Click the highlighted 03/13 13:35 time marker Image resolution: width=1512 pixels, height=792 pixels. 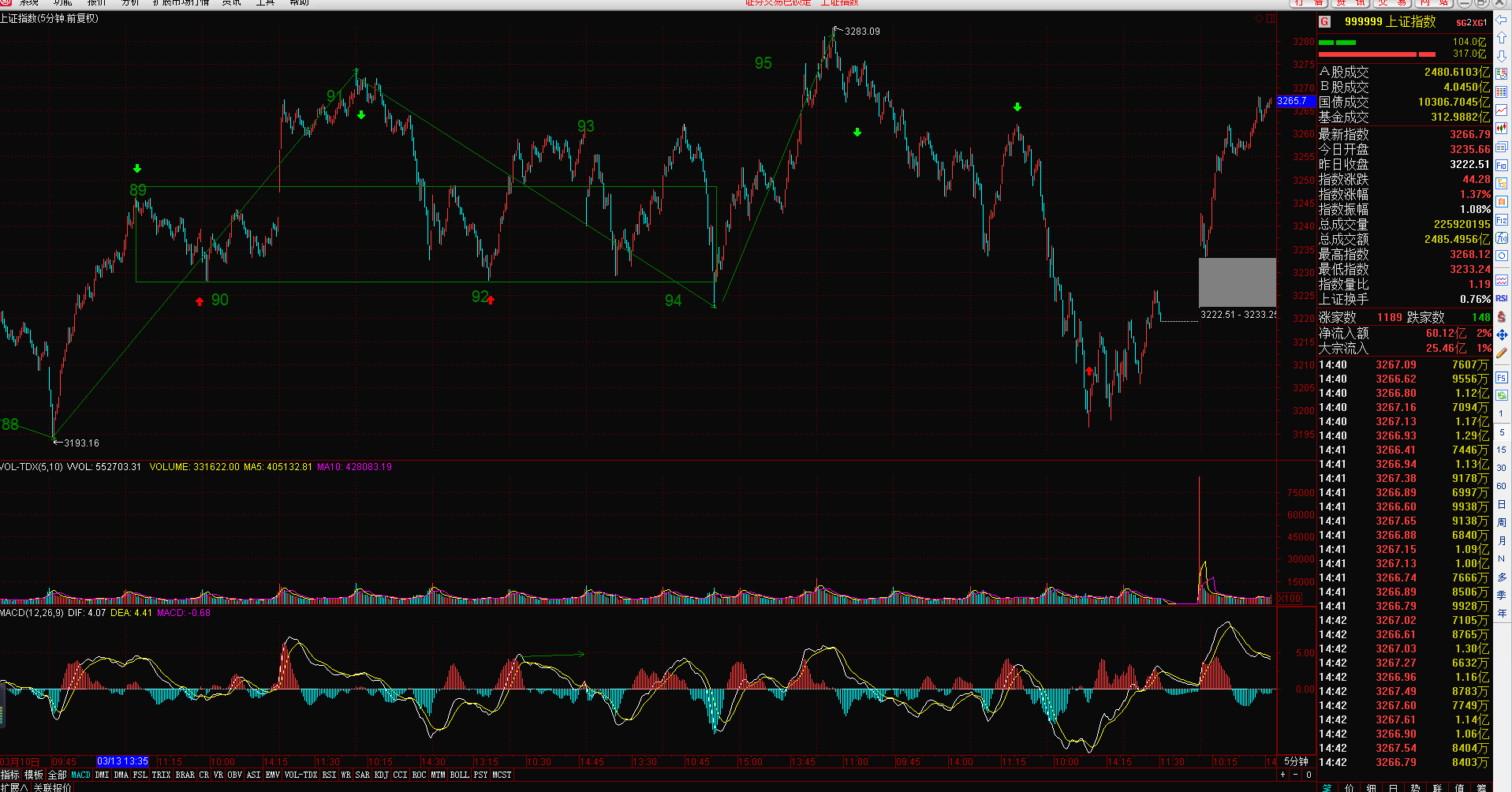click(122, 761)
